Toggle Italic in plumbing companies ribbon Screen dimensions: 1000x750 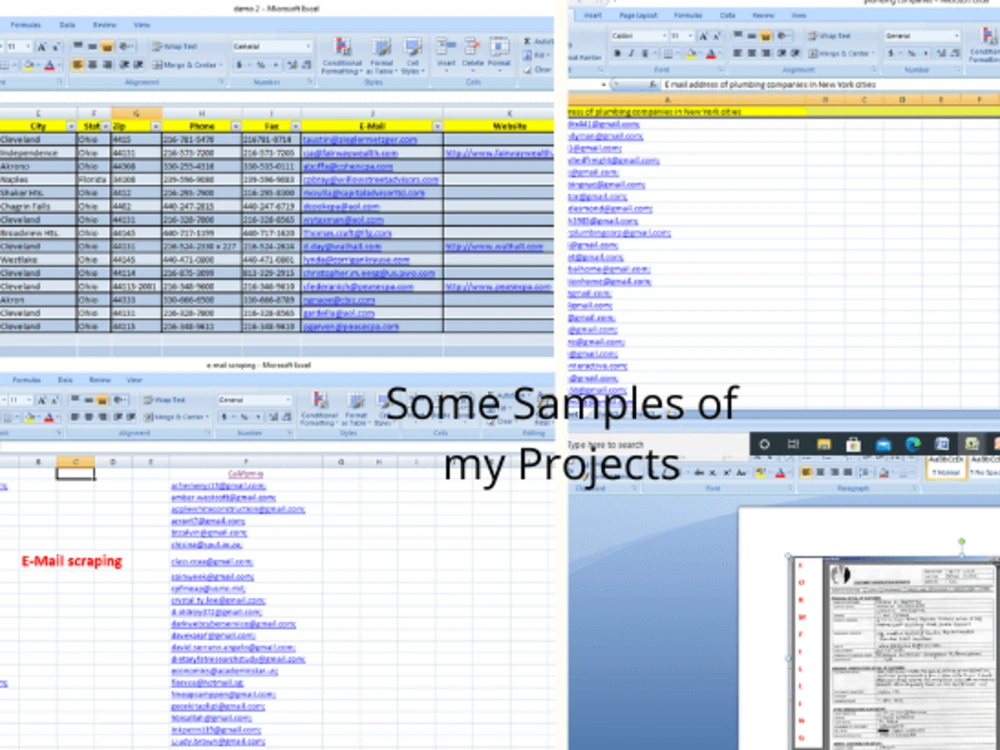pos(631,54)
